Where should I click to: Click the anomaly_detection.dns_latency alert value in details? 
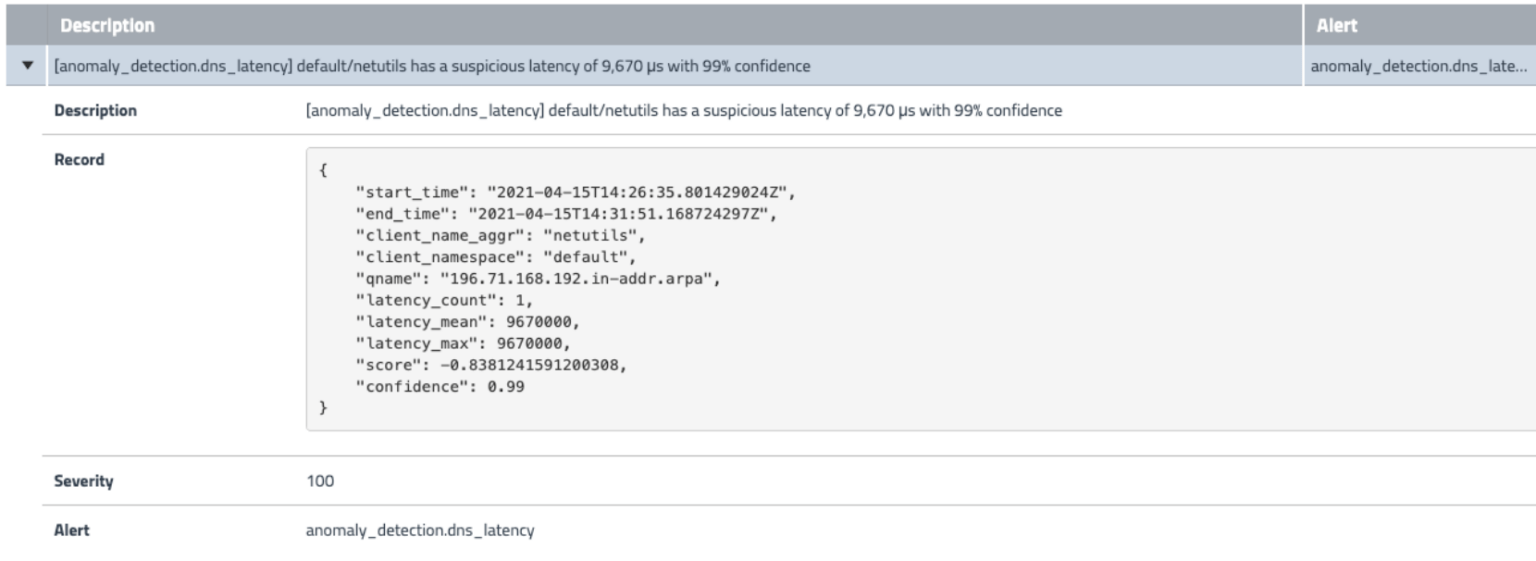coord(419,530)
